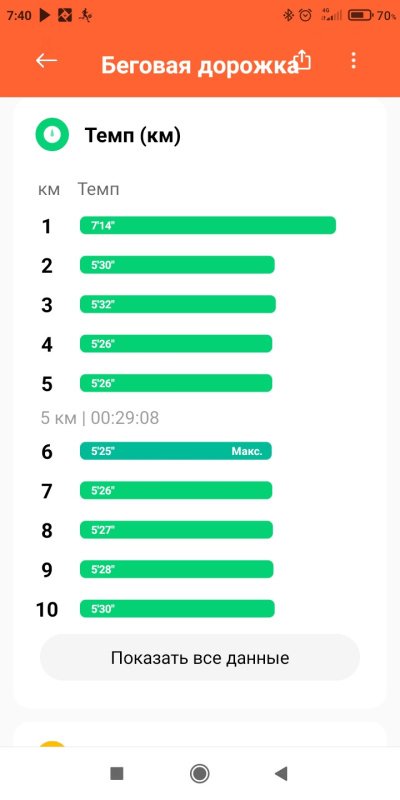Tap the running figure status bar icon
The width and height of the screenshot is (400, 800).
86,16
